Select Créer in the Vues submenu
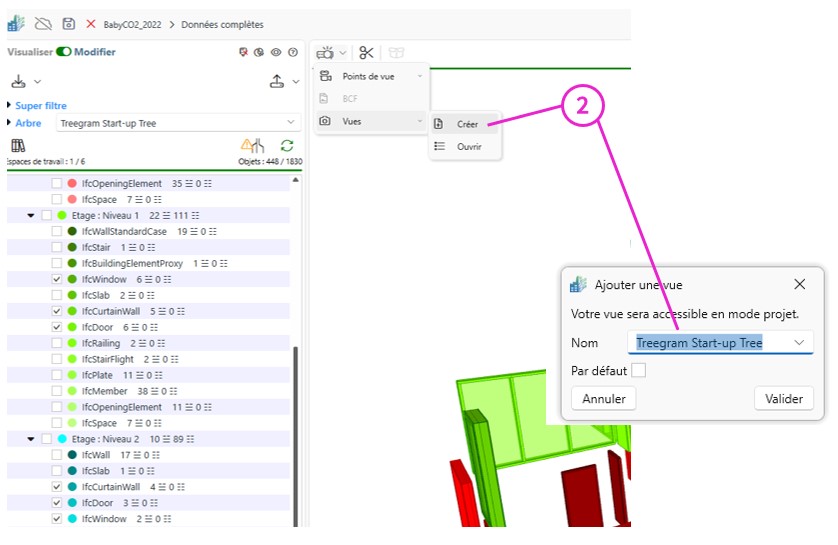 (x=466, y=124)
